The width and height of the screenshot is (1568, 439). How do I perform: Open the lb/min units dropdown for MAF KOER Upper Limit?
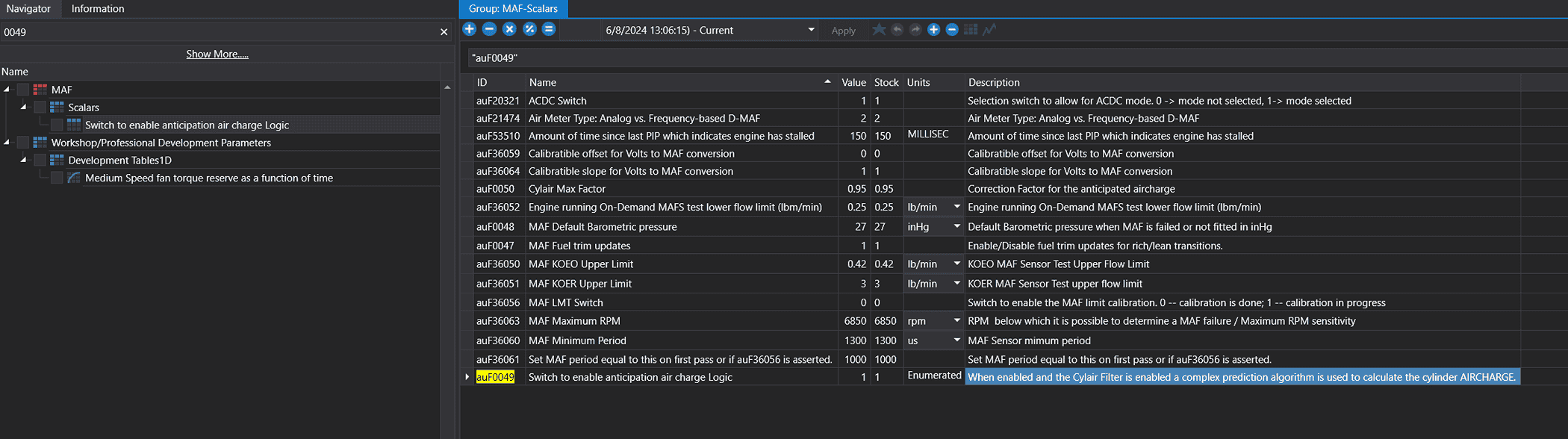pos(956,284)
